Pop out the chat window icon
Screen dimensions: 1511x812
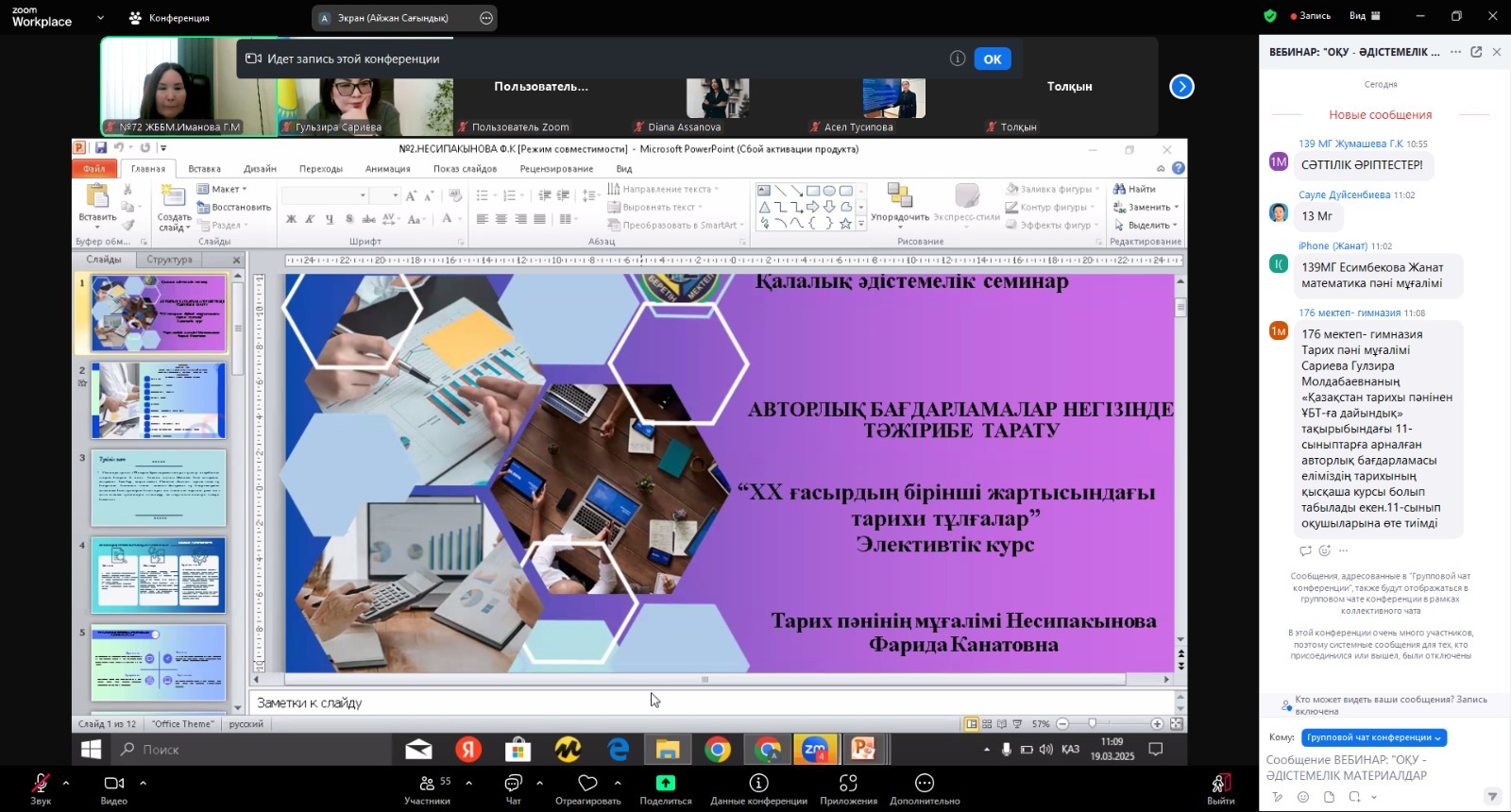click(x=1476, y=52)
